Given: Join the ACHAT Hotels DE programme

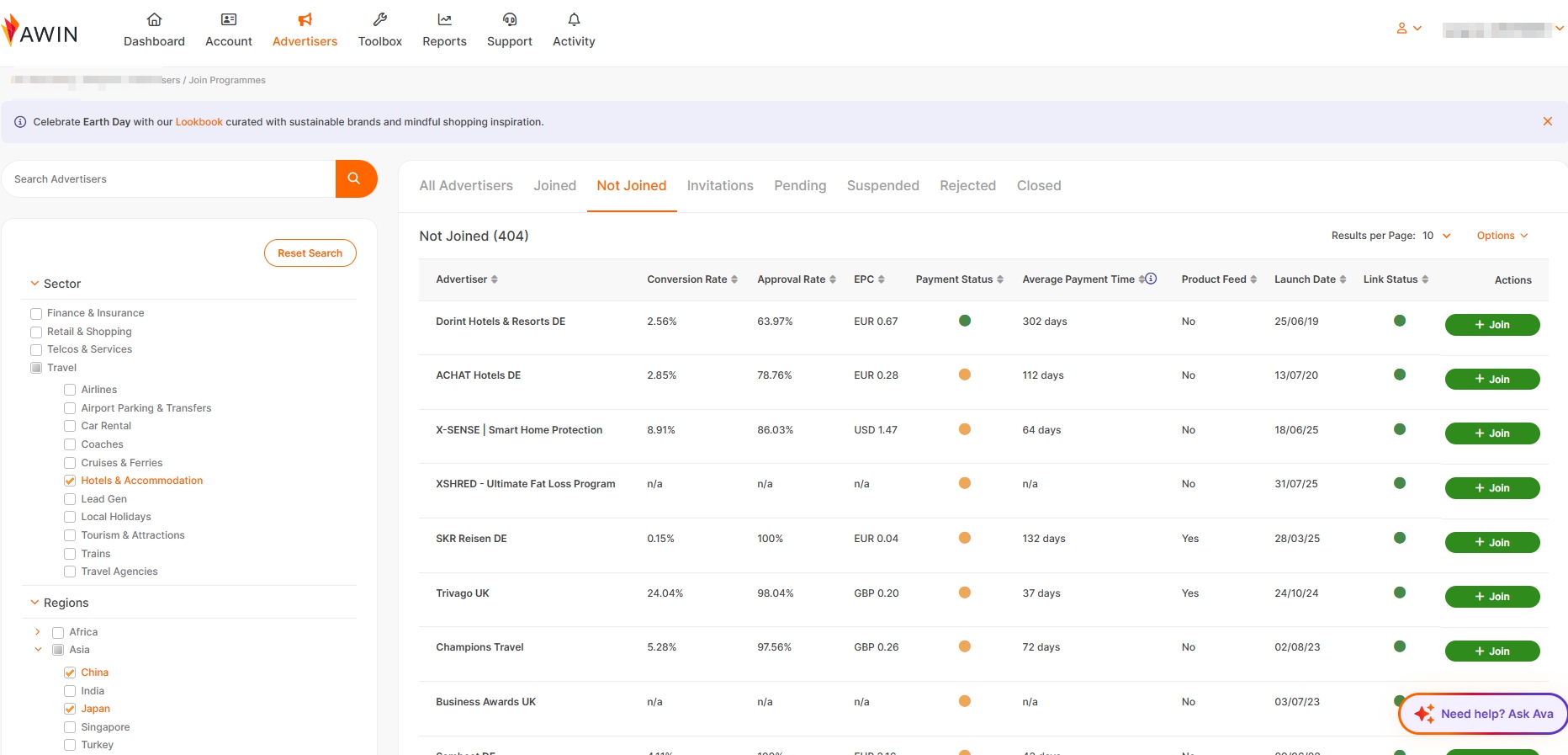Looking at the screenshot, I should [1492, 380].
